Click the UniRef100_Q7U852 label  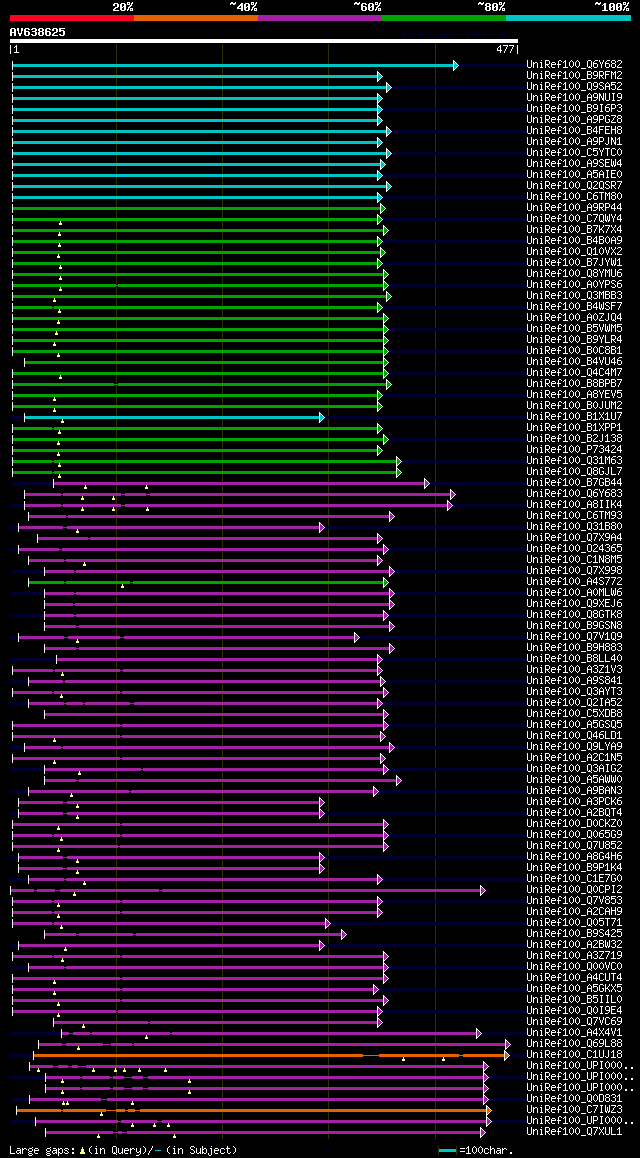(x=574, y=846)
